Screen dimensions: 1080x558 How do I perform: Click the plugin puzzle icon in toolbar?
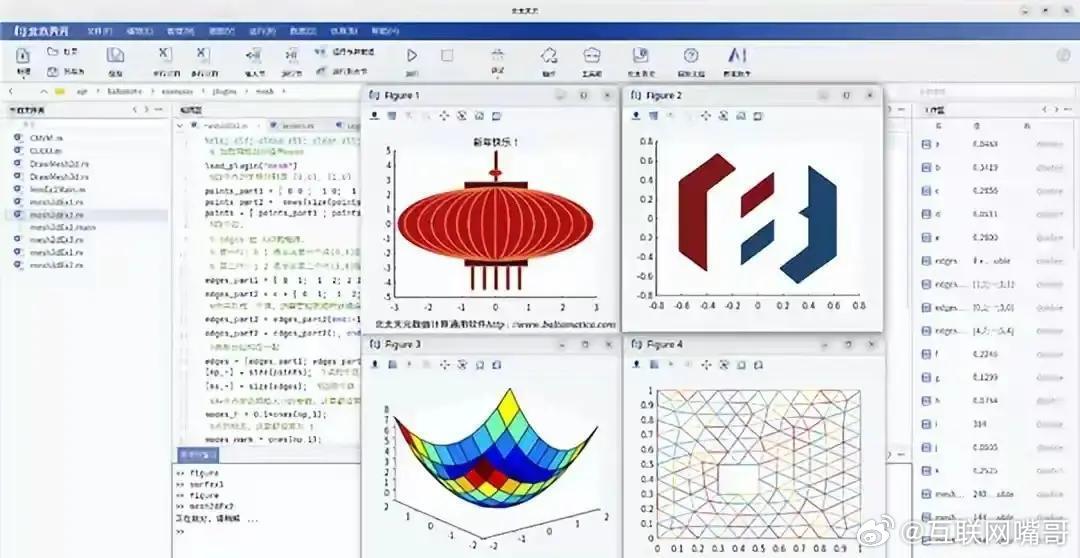point(549,55)
